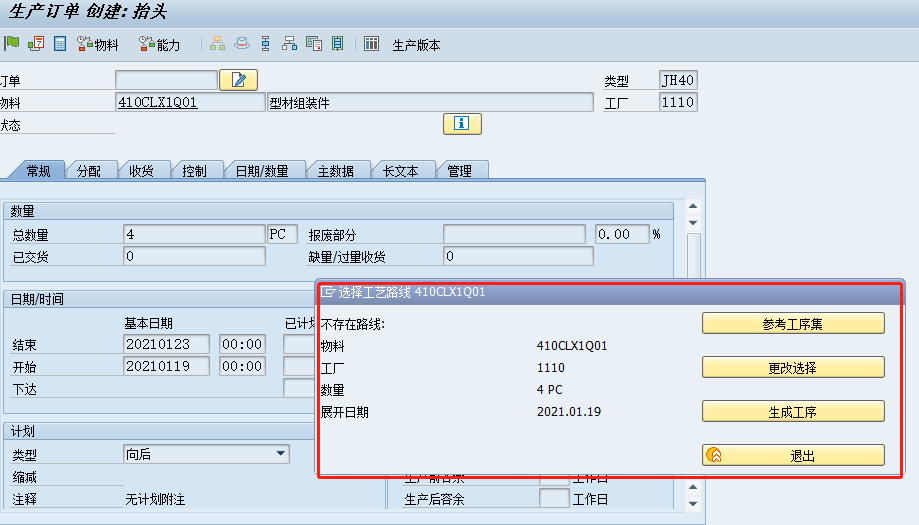Open the 收货 tab

pos(141,171)
